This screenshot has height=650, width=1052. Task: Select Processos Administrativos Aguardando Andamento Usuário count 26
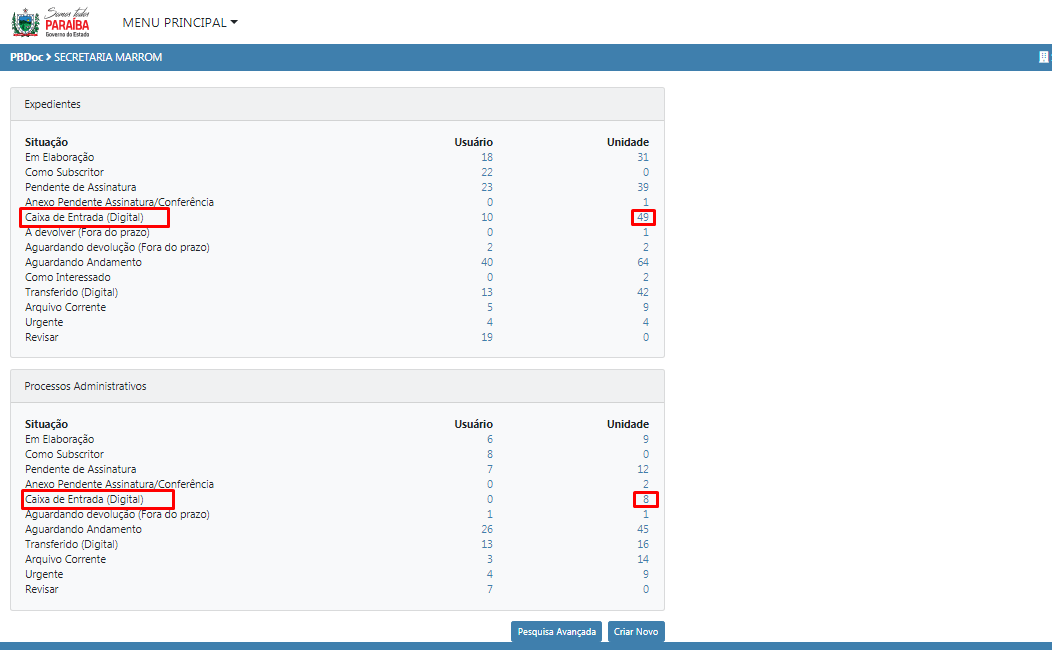[487, 529]
